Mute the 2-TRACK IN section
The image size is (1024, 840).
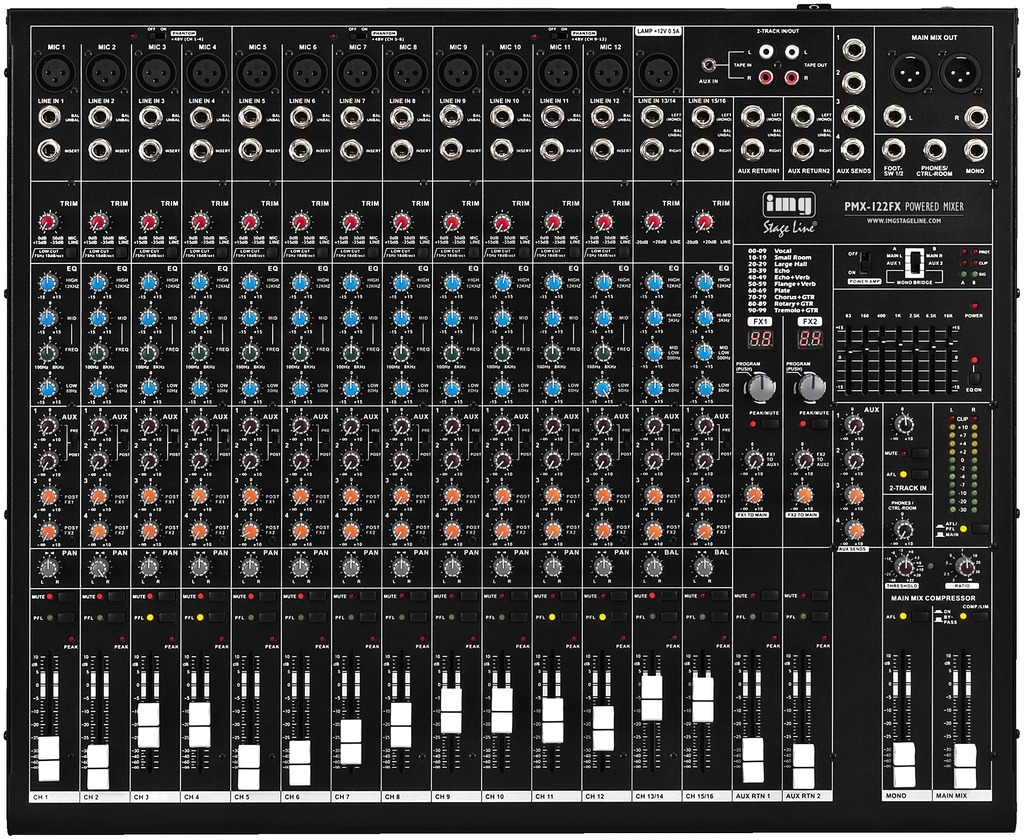(x=920, y=453)
